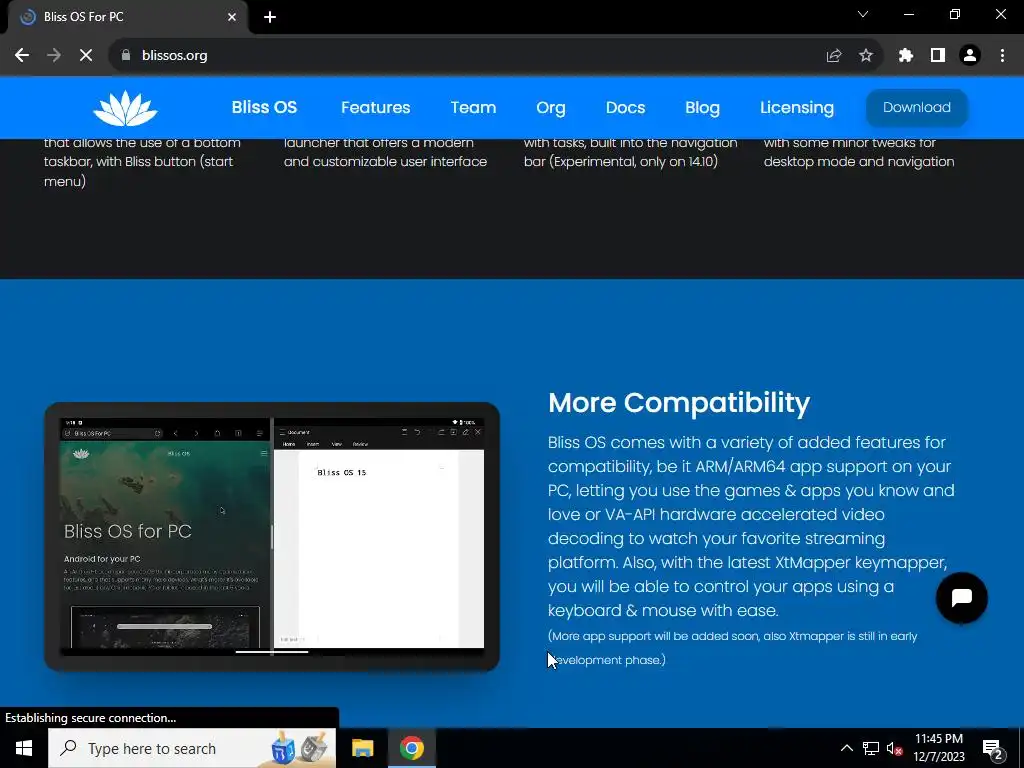
Task: Open the Windows Start menu
Action: pos(24,748)
